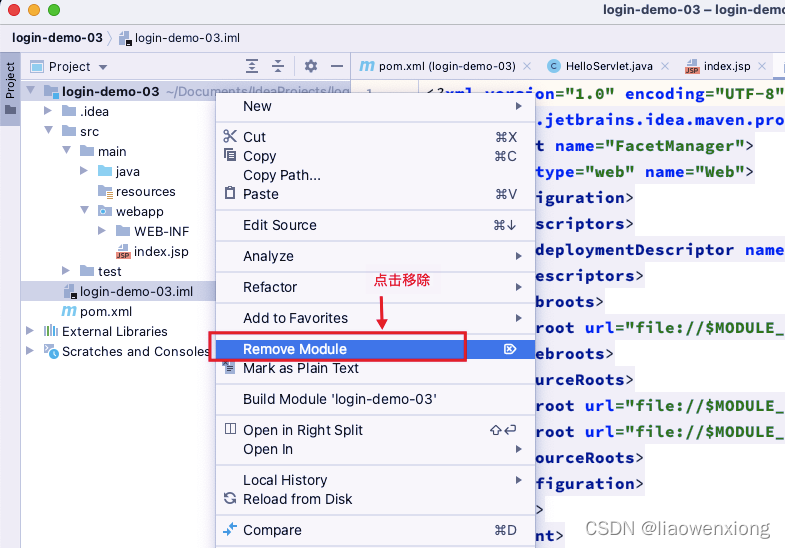Open Project panel settings gear

[311, 66]
